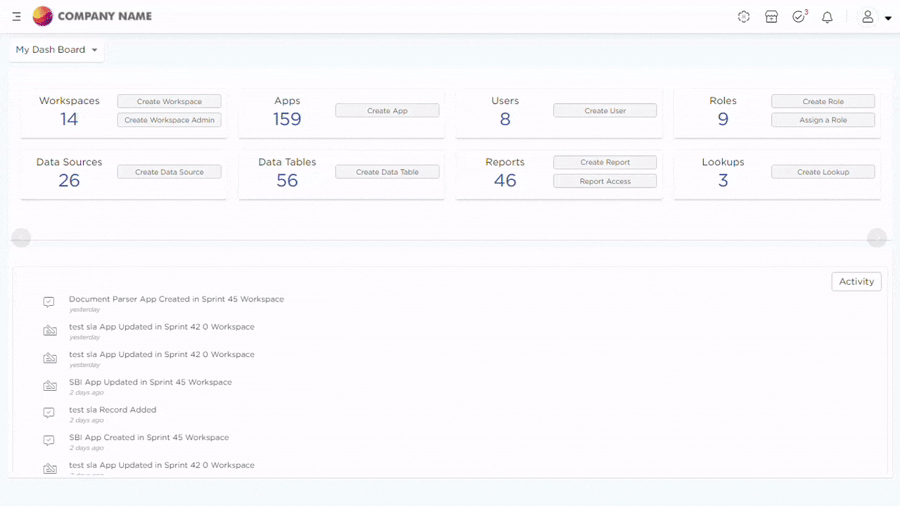
Task: Expand the user account dropdown arrow
Action: [888, 18]
